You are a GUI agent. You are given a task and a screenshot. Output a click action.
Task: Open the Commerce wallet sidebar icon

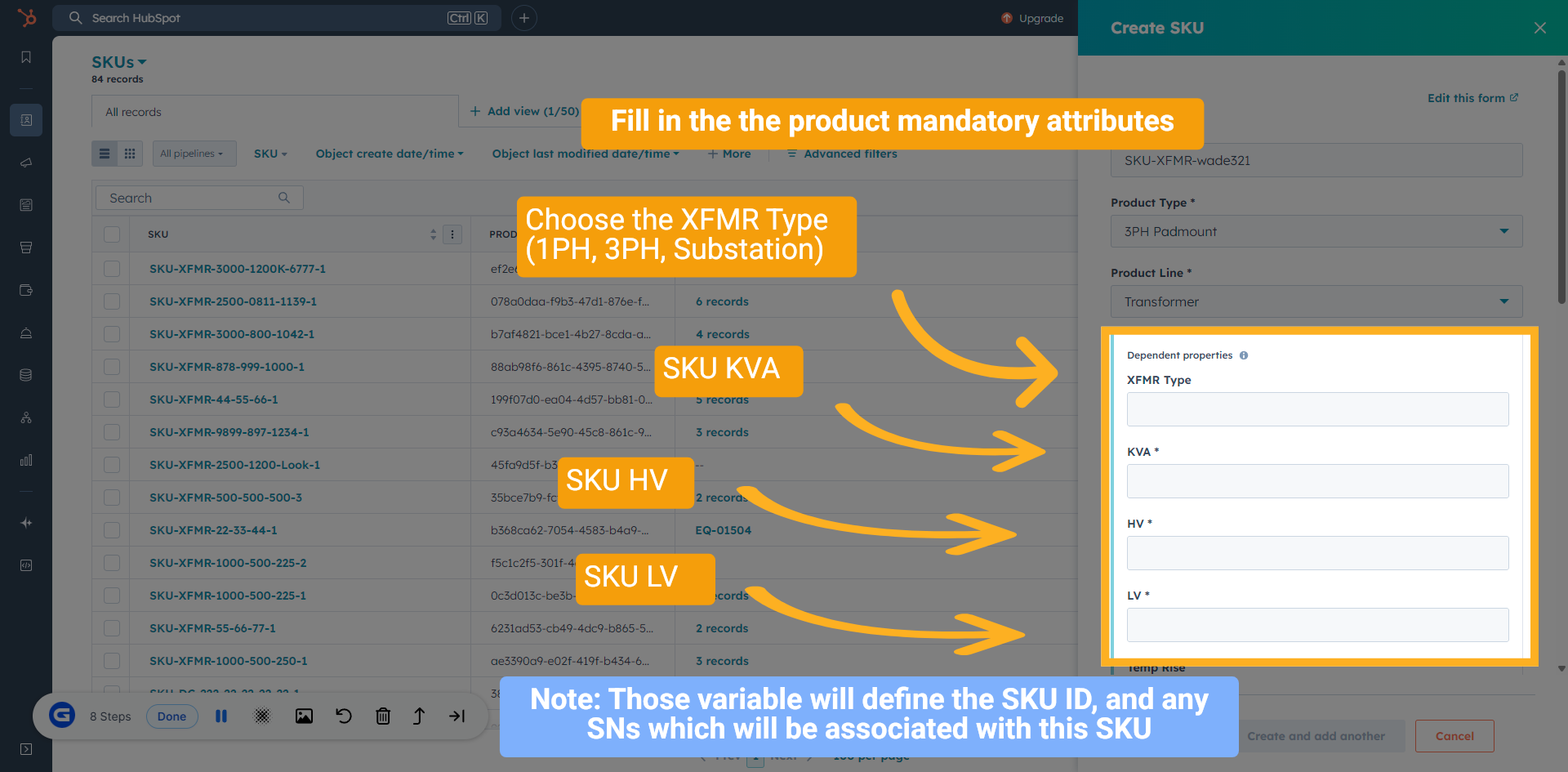(26, 290)
